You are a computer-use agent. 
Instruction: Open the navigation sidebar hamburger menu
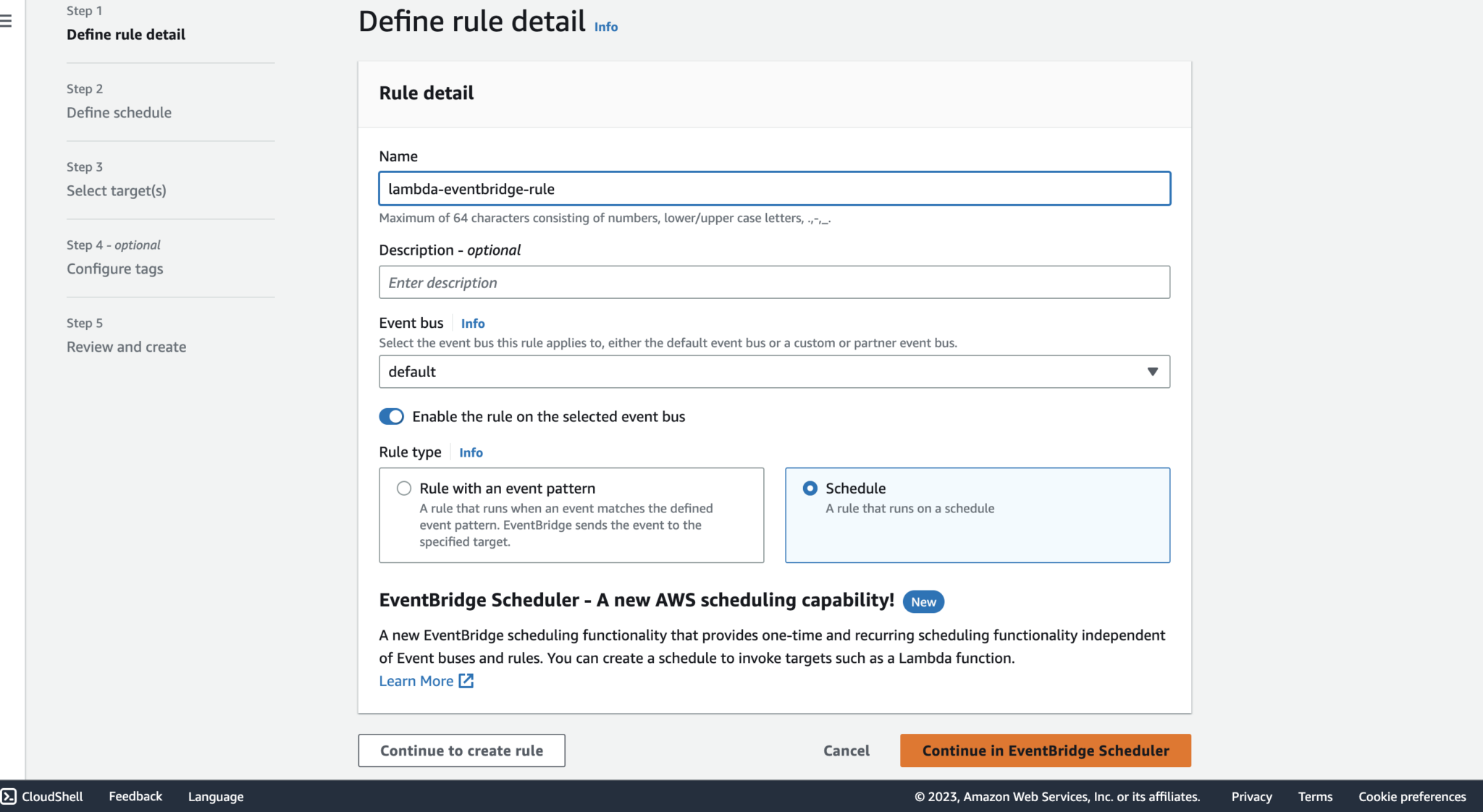coord(7,20)
